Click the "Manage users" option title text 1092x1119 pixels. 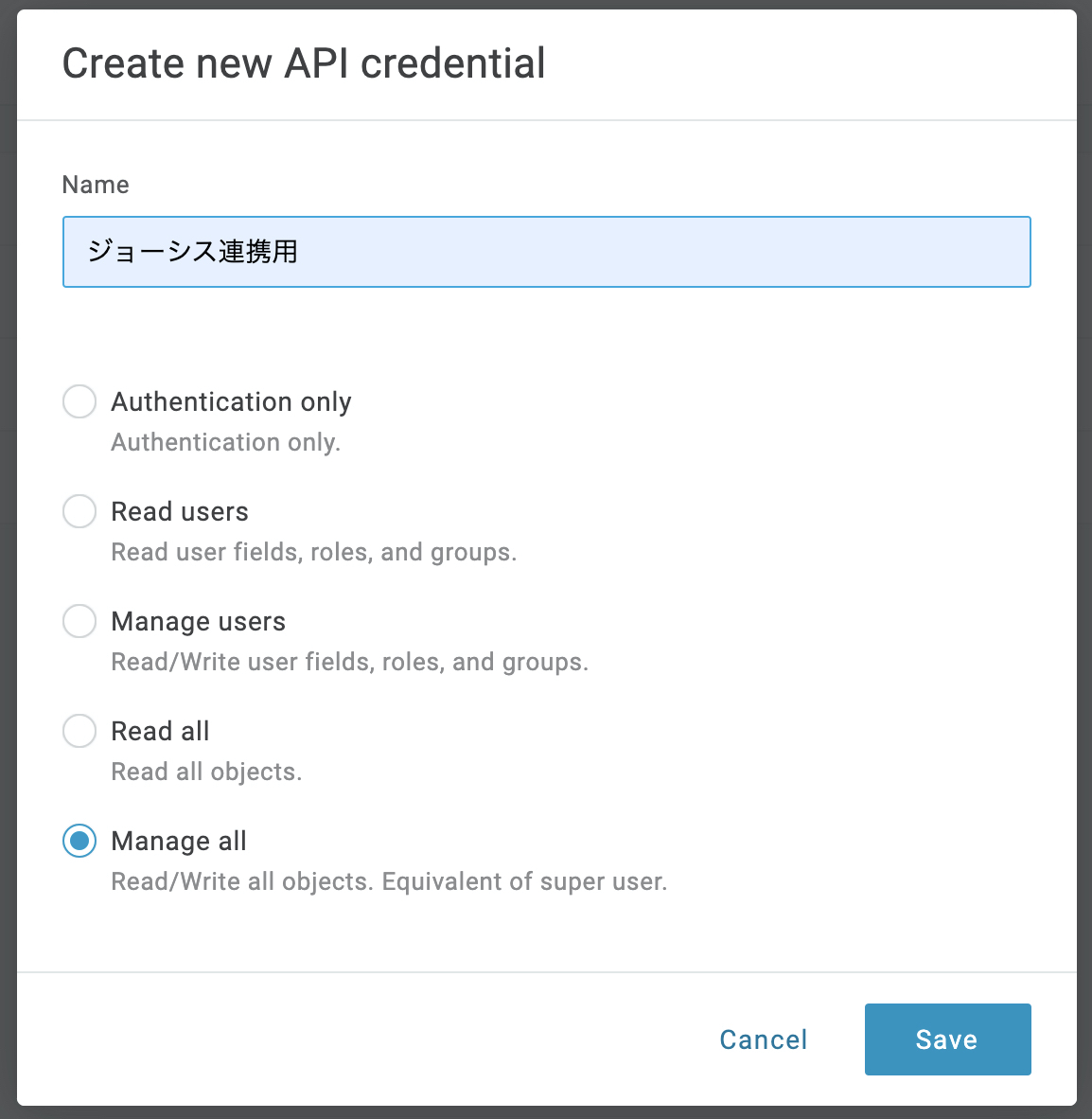[198, 622]
